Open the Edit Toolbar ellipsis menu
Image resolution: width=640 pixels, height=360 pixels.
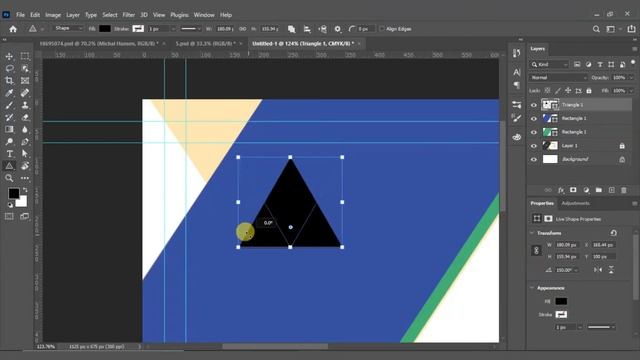coord(25,178)
